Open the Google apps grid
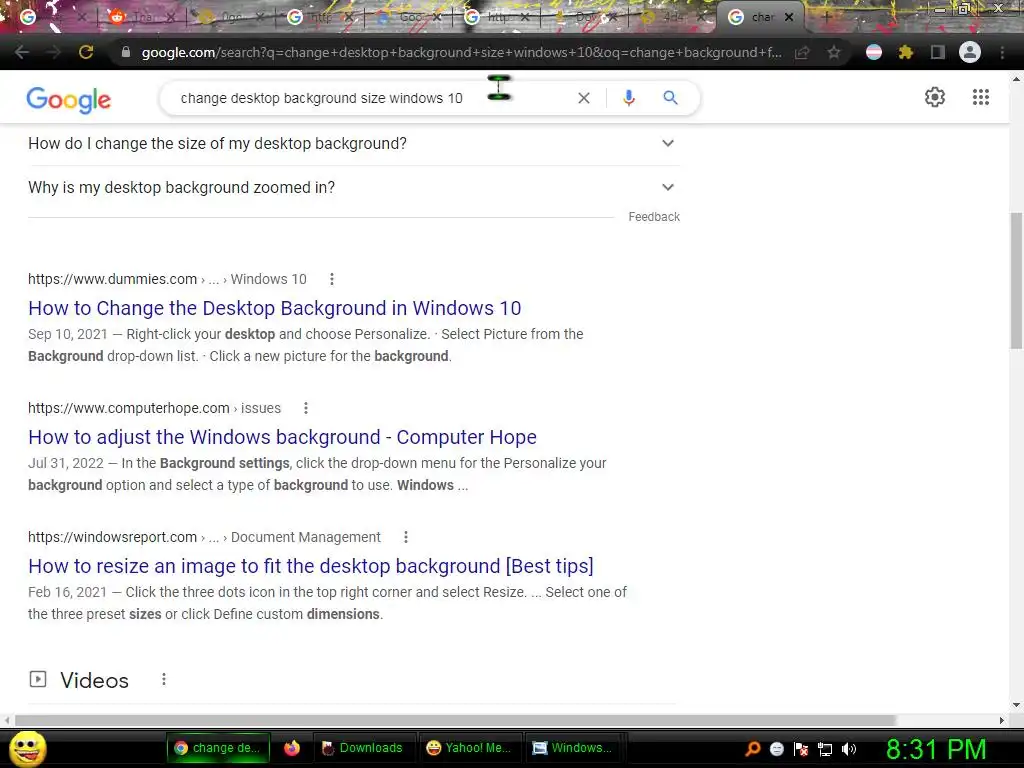 coord(980,97)
